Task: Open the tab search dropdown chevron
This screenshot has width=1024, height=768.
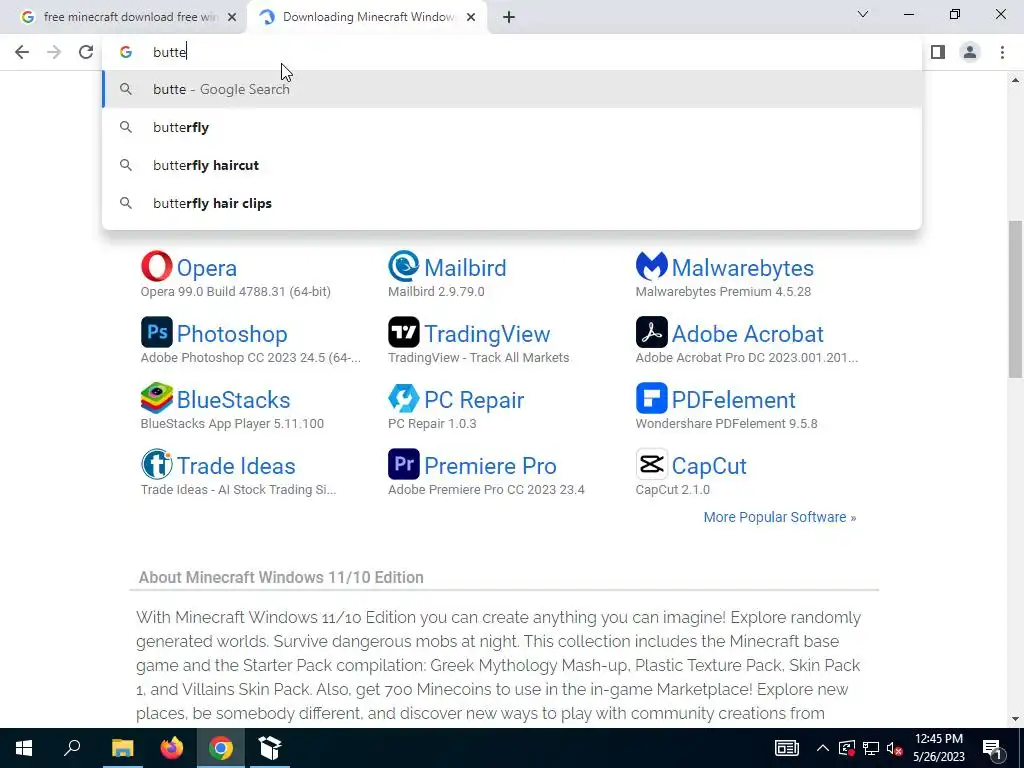Action: (x=863, y=14)
